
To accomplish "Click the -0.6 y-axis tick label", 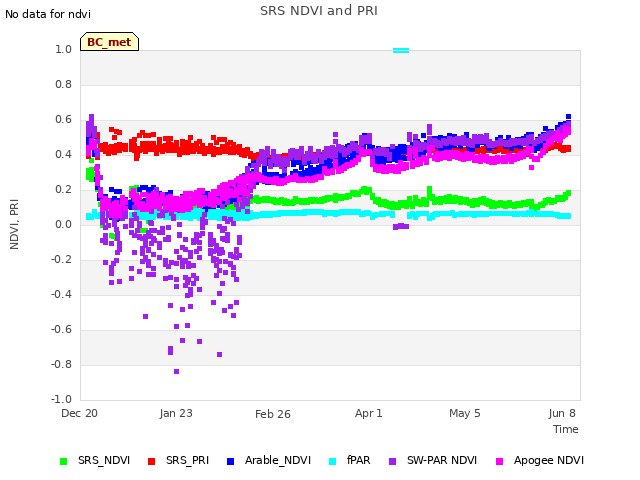I will click(61, 329).
